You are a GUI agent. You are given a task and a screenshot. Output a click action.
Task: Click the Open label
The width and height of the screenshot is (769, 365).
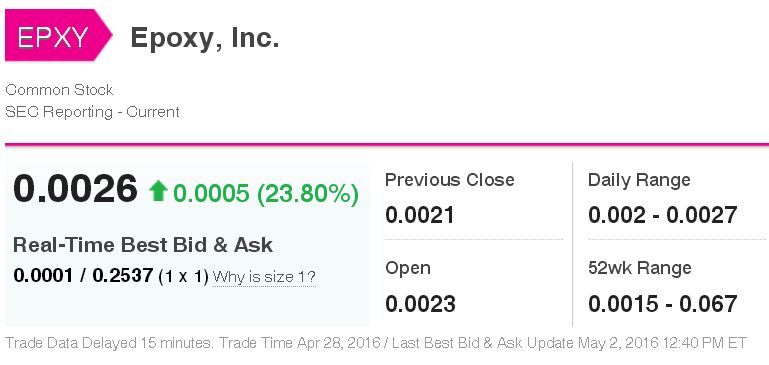(408, 268)
